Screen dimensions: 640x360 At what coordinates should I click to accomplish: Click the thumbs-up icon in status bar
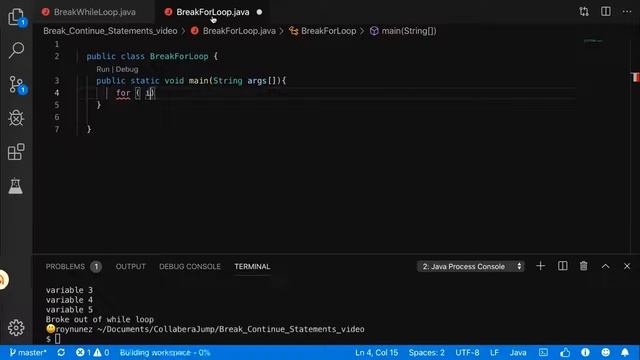565,352
